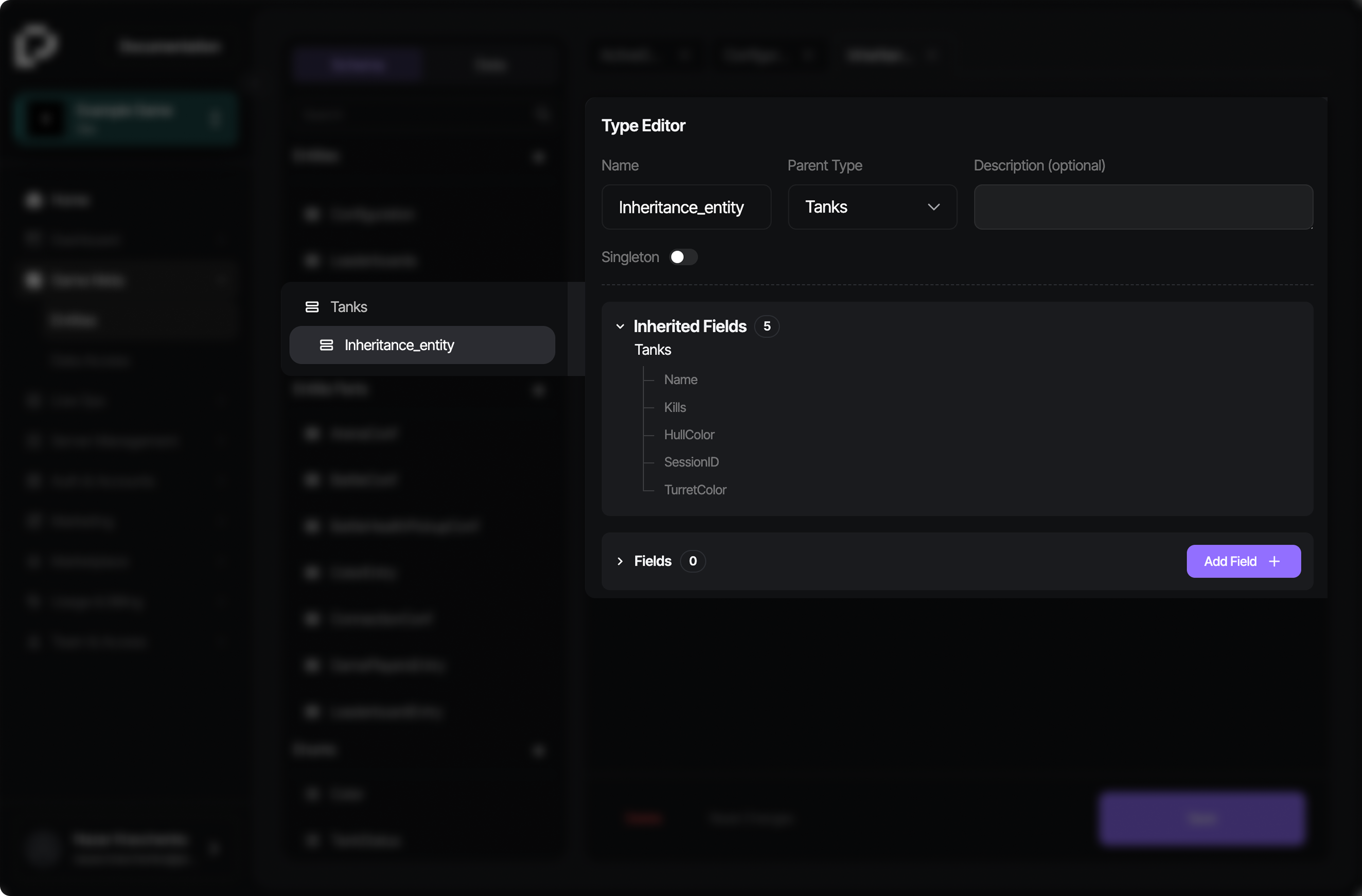The height and width of the screenshot is (896, 1362).
Task: Click the Name field containing Inheritance_entity
Action: pos(685,207)
